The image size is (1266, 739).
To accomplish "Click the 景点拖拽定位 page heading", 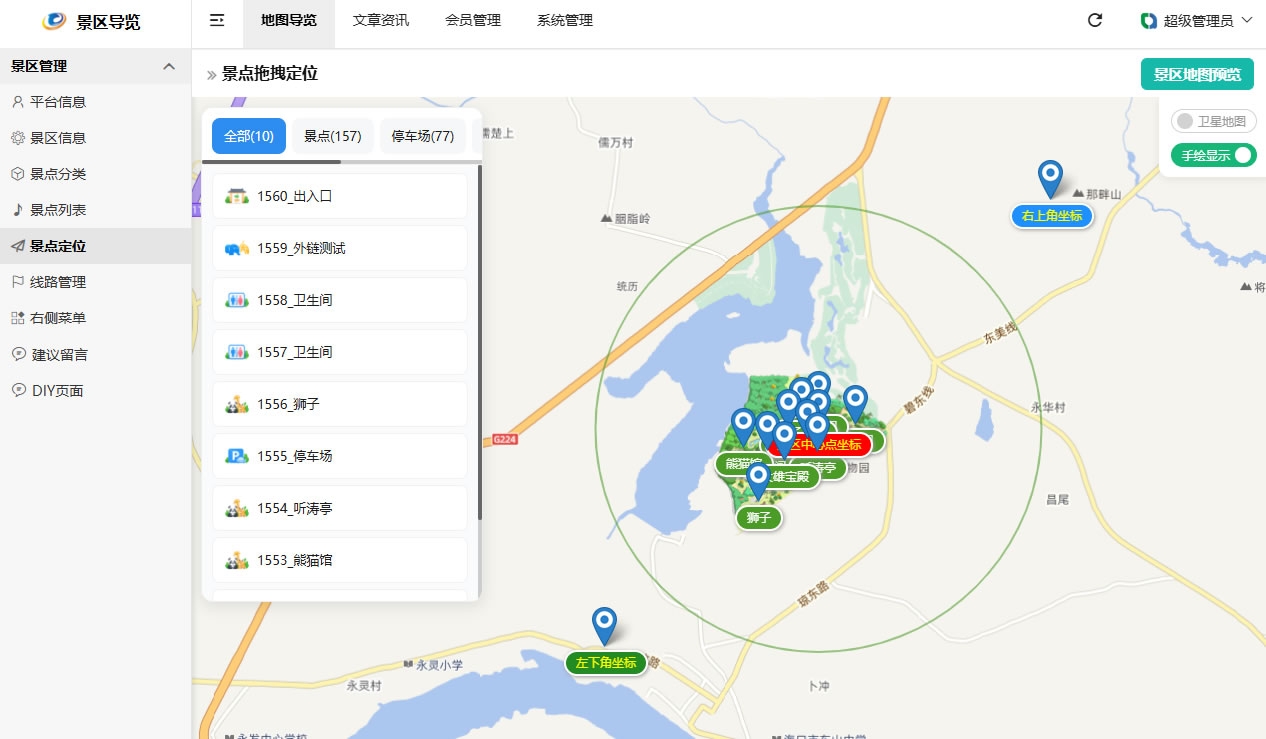I will pos(270,74).
